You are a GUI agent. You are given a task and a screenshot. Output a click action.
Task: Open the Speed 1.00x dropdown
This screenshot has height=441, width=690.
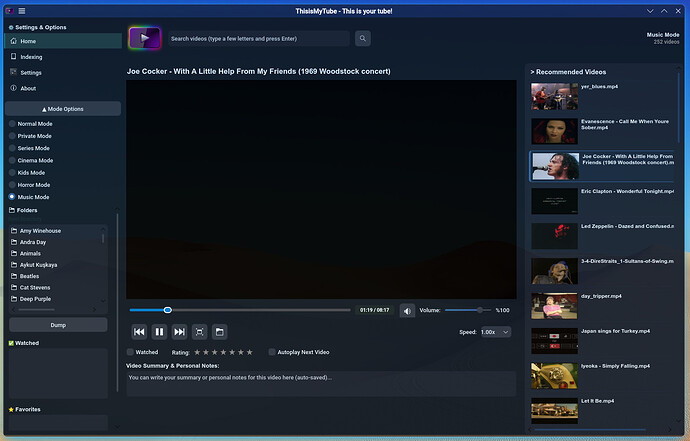[495, 332]
